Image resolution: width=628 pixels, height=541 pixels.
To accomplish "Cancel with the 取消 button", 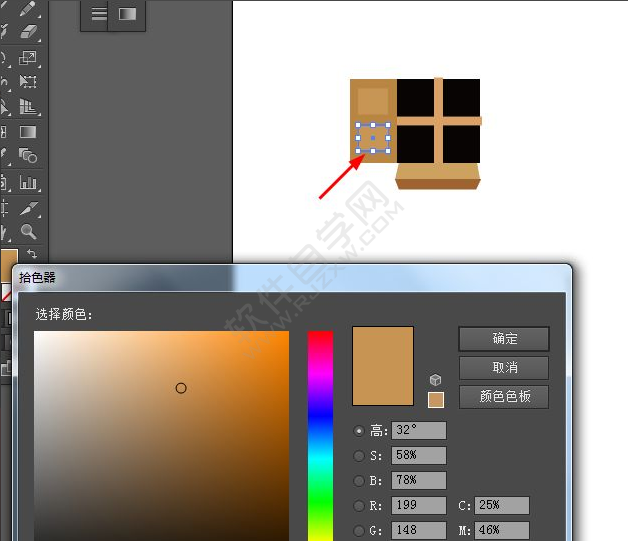I will click(504, 368).
